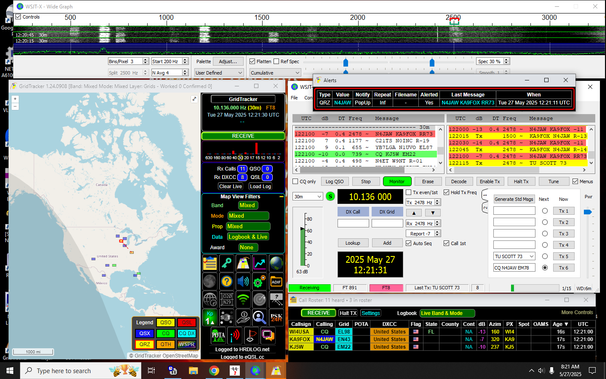Click the blue speaker audio alerts icon
The image size is (606, 379).
tap(243, 281)
